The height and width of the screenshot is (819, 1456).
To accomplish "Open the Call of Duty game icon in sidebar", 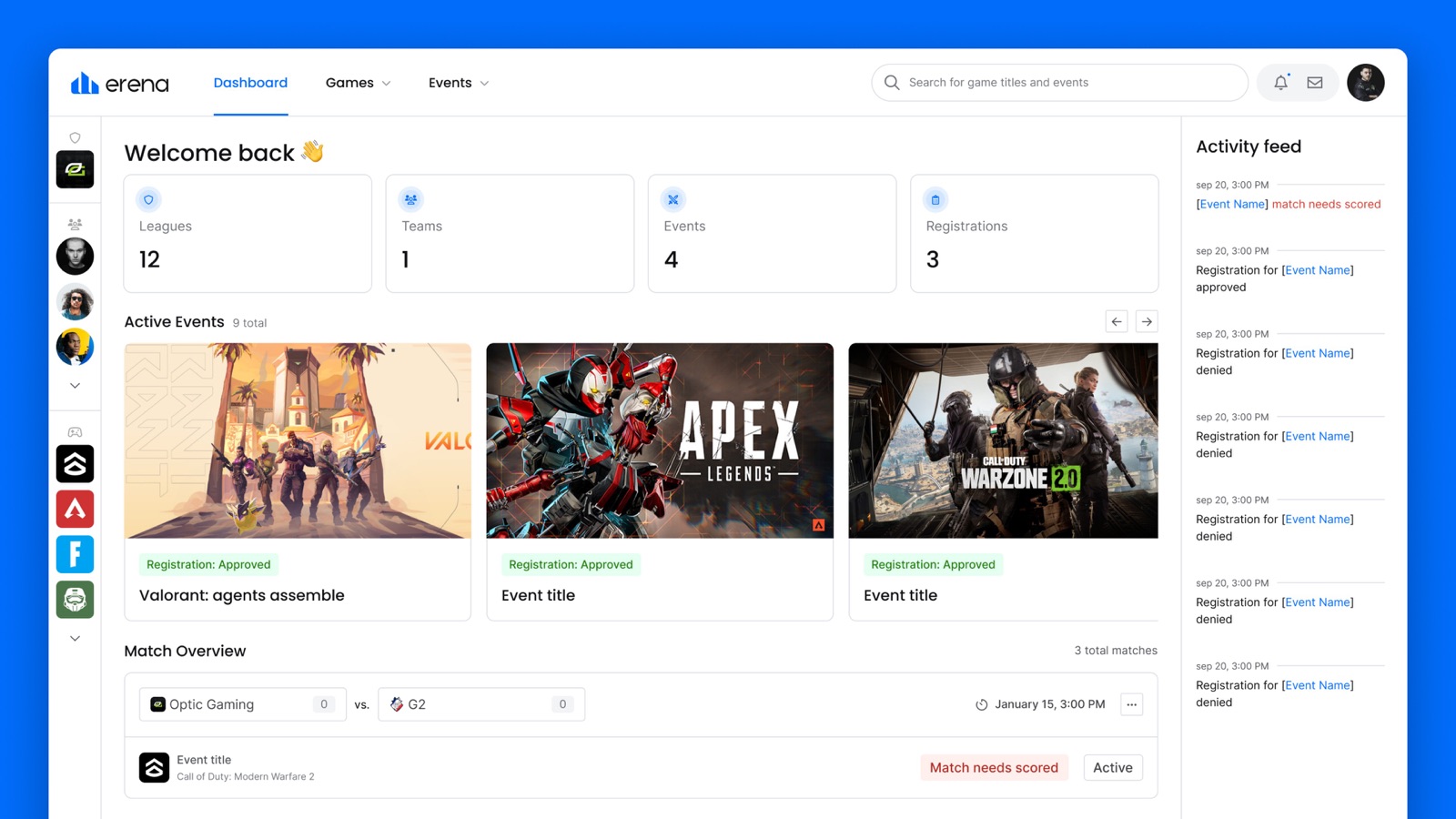I will [x=75, y=464].
